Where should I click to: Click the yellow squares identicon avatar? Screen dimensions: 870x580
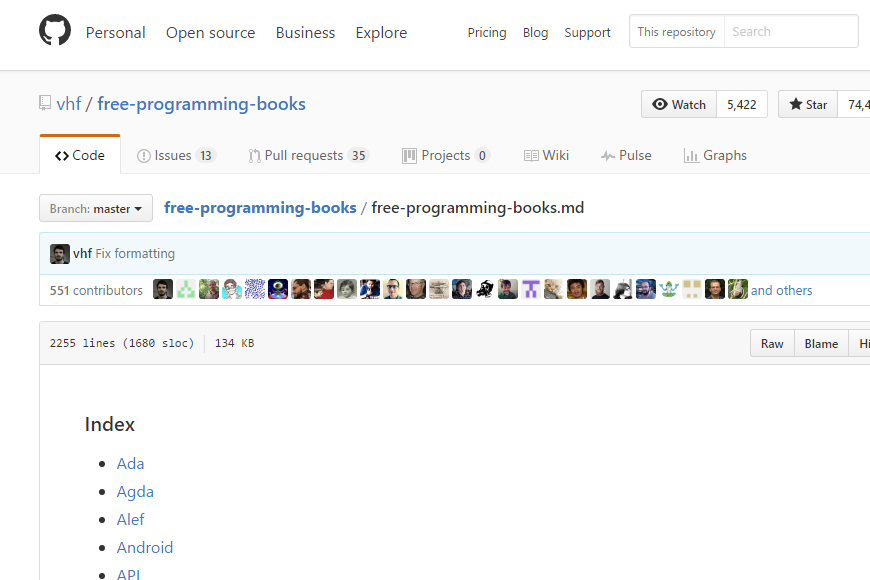coord(692,289)
